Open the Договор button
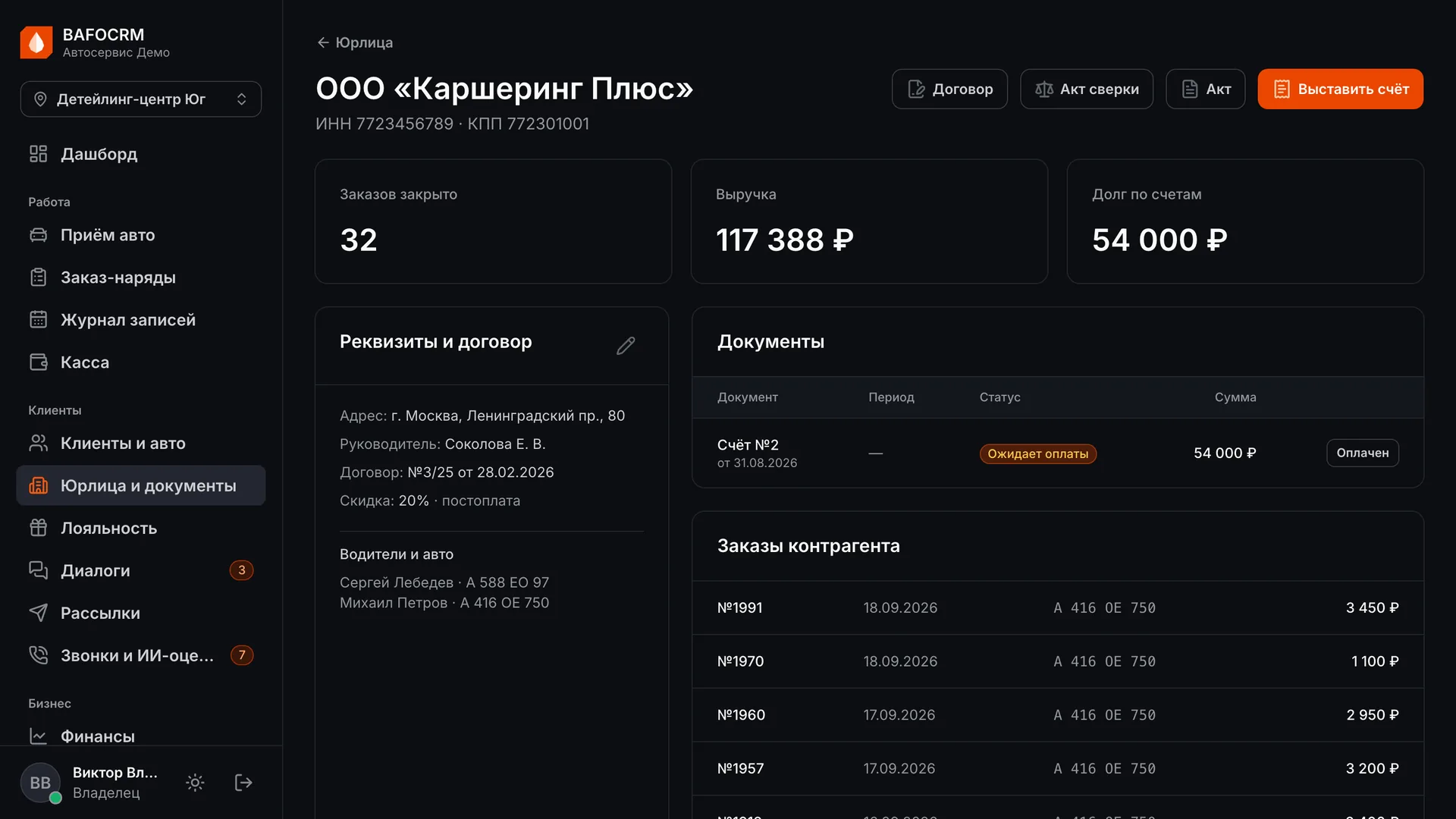 [x=949, y=89]
